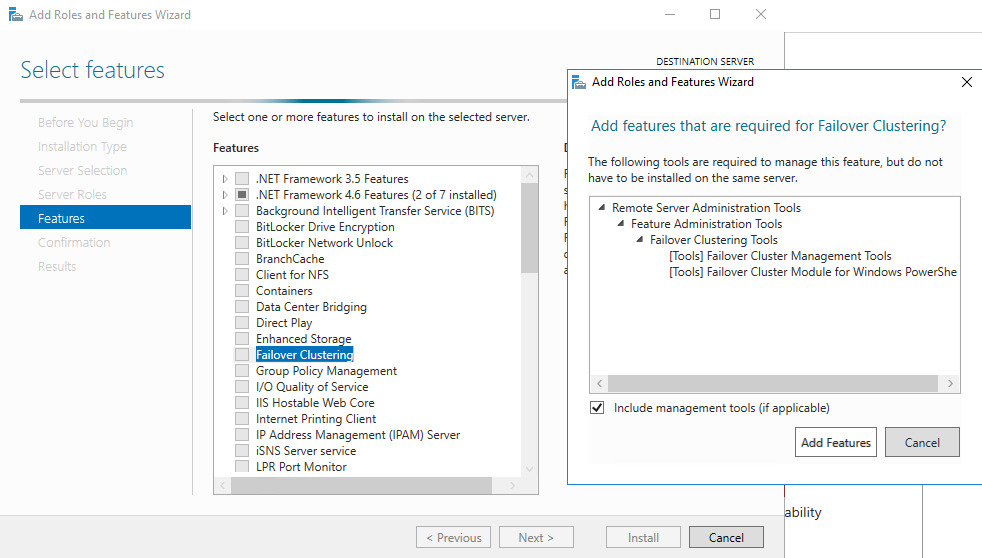Click popup tree scroll left arrow
The image size is (982, 558).
click(x=599, y=383)
